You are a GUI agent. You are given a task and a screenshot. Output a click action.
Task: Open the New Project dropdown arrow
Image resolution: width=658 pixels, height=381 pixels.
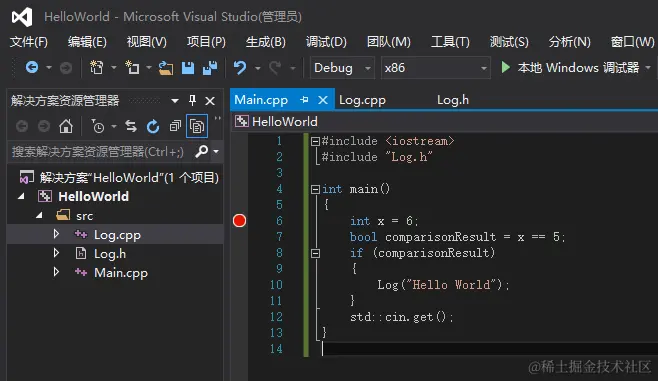(113, 68)
